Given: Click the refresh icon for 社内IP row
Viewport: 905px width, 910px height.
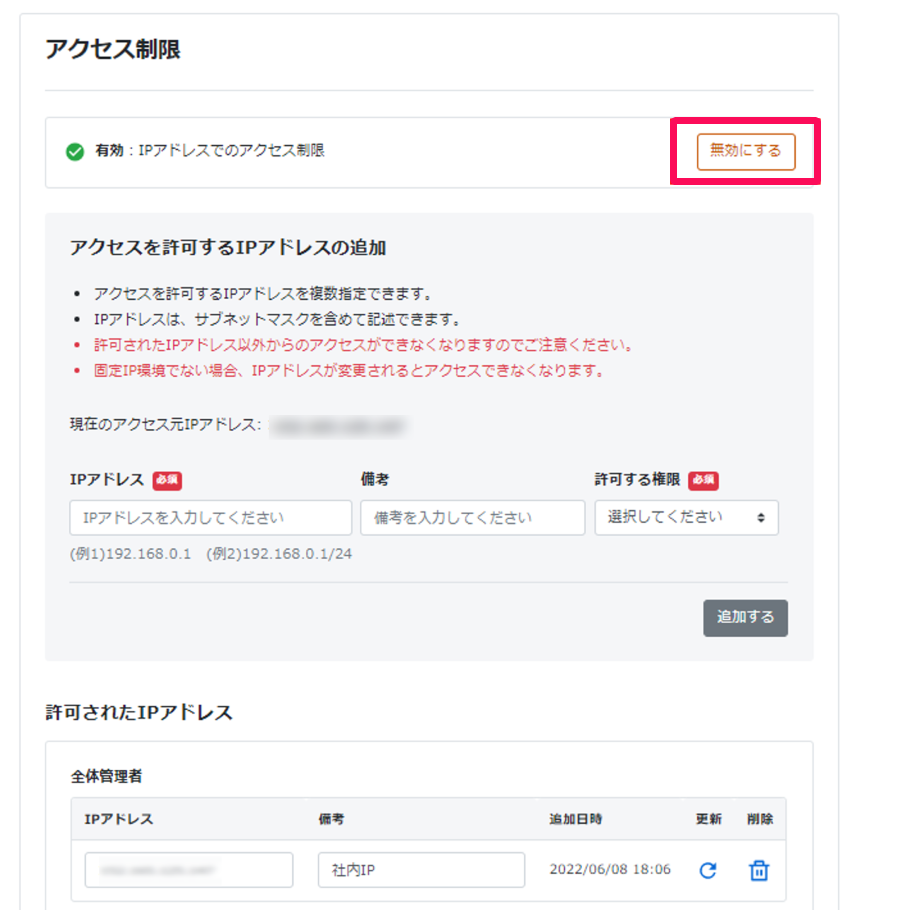Looking at the screenshot, I should coord(708,870).
